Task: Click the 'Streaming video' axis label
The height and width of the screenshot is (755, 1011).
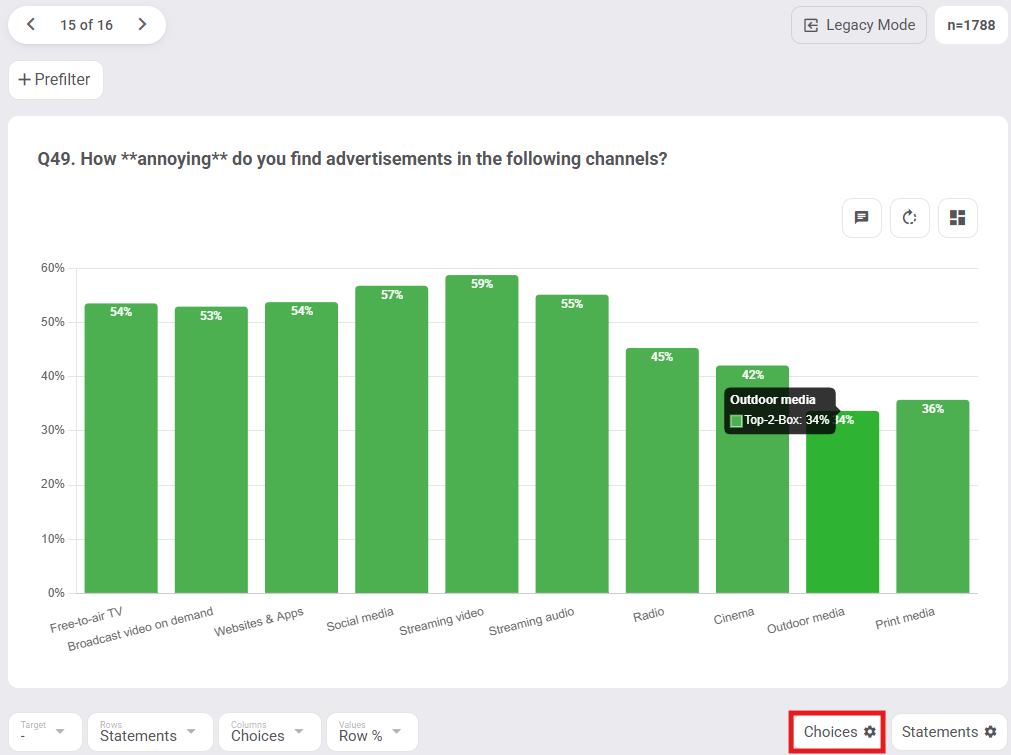Action: tap(441, 622)
